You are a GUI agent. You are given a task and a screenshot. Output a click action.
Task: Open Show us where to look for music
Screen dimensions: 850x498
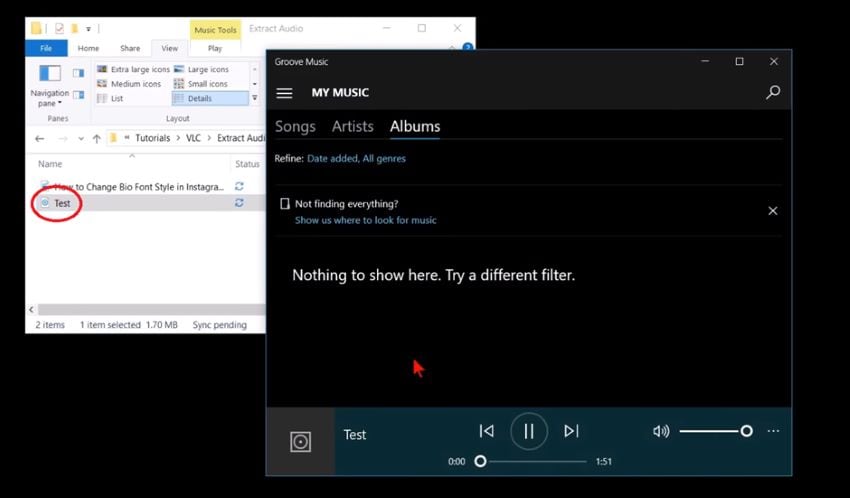click(365, 220)
